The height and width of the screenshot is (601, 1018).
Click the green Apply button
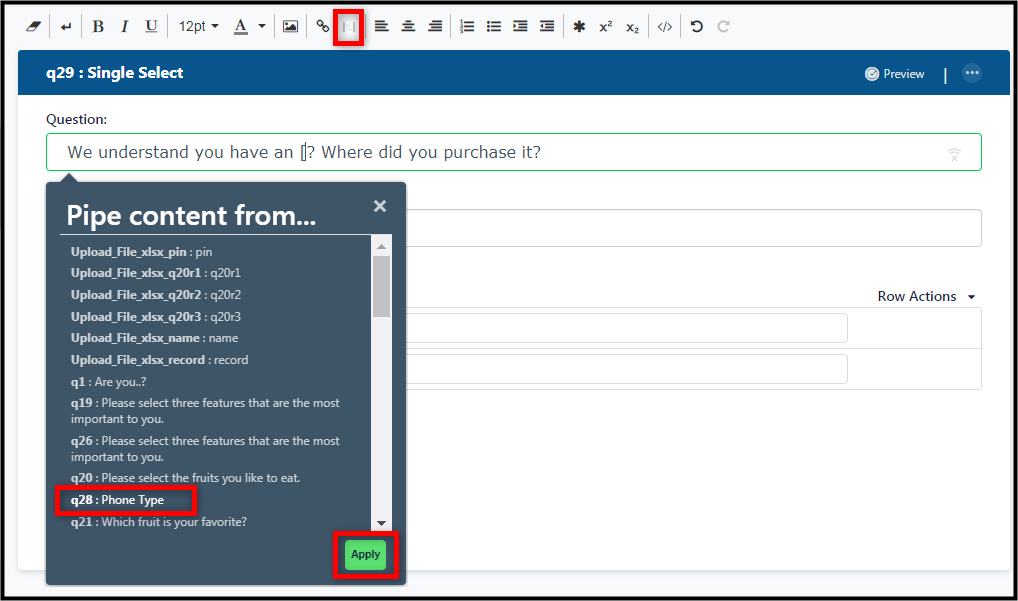click(366, 554)
